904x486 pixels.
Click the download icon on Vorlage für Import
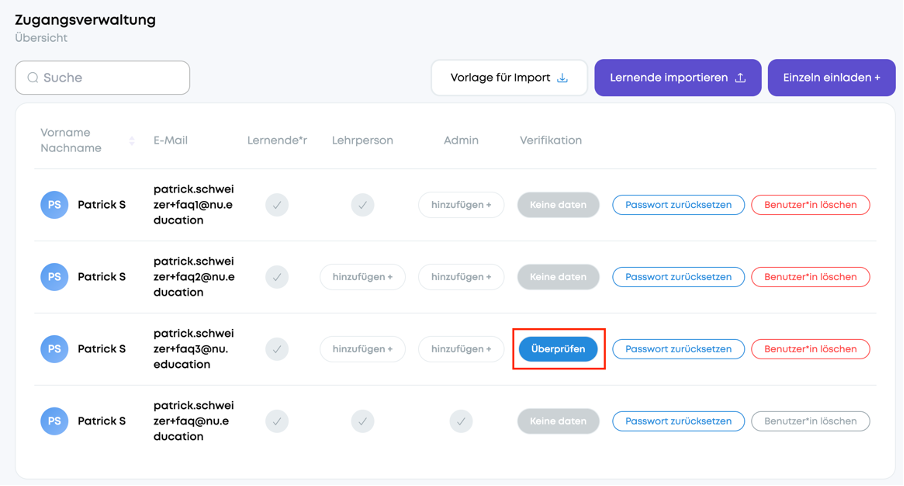563,78
